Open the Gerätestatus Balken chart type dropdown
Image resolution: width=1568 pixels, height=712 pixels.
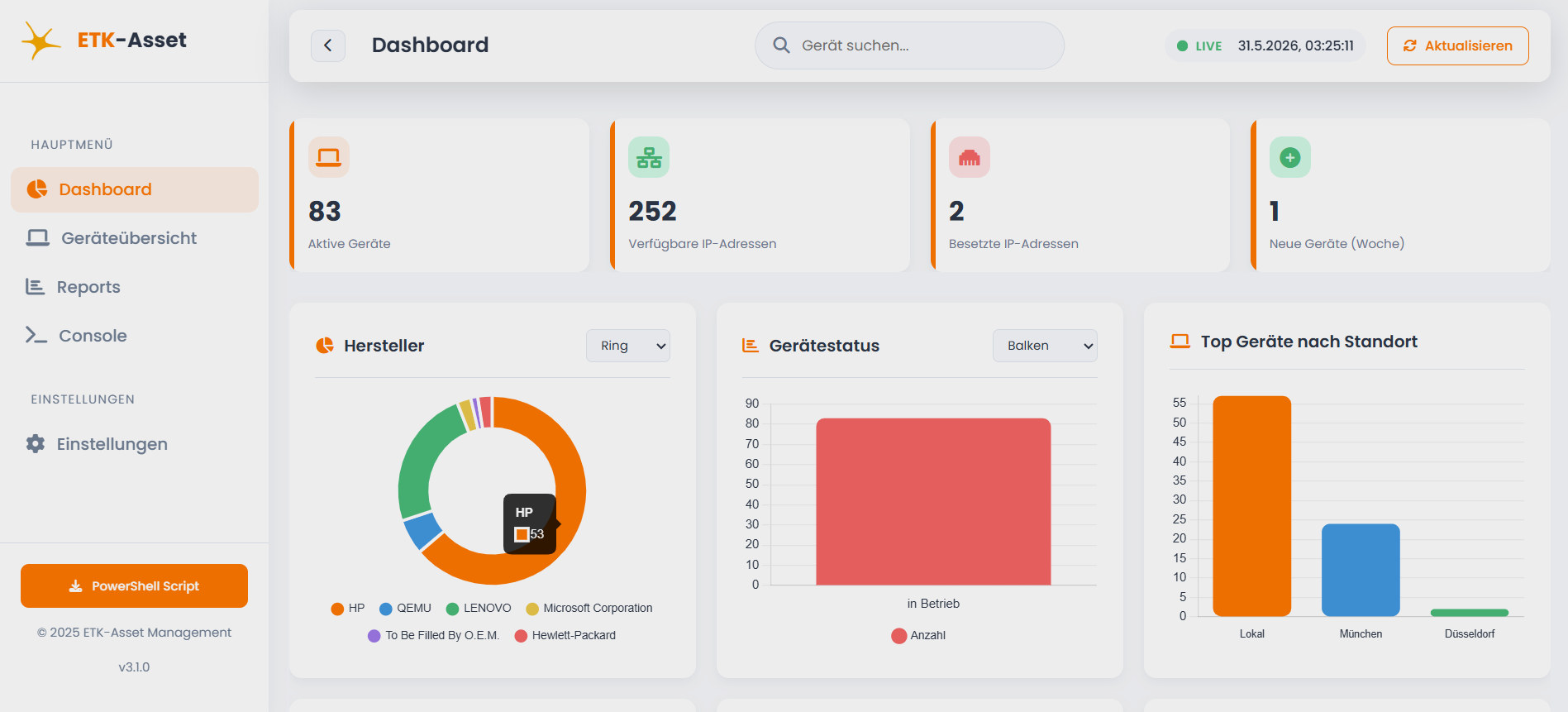coord(1045,346)
